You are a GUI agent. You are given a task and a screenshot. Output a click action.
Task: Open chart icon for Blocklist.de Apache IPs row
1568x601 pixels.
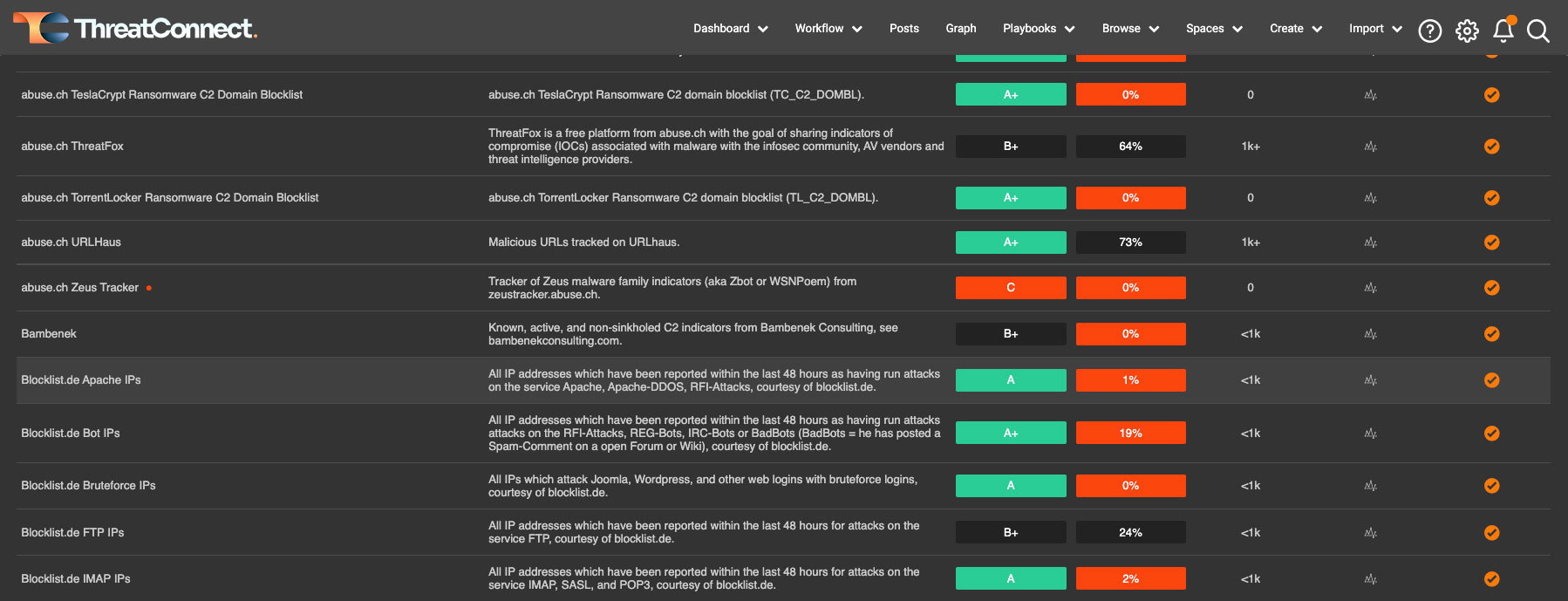1371,380
